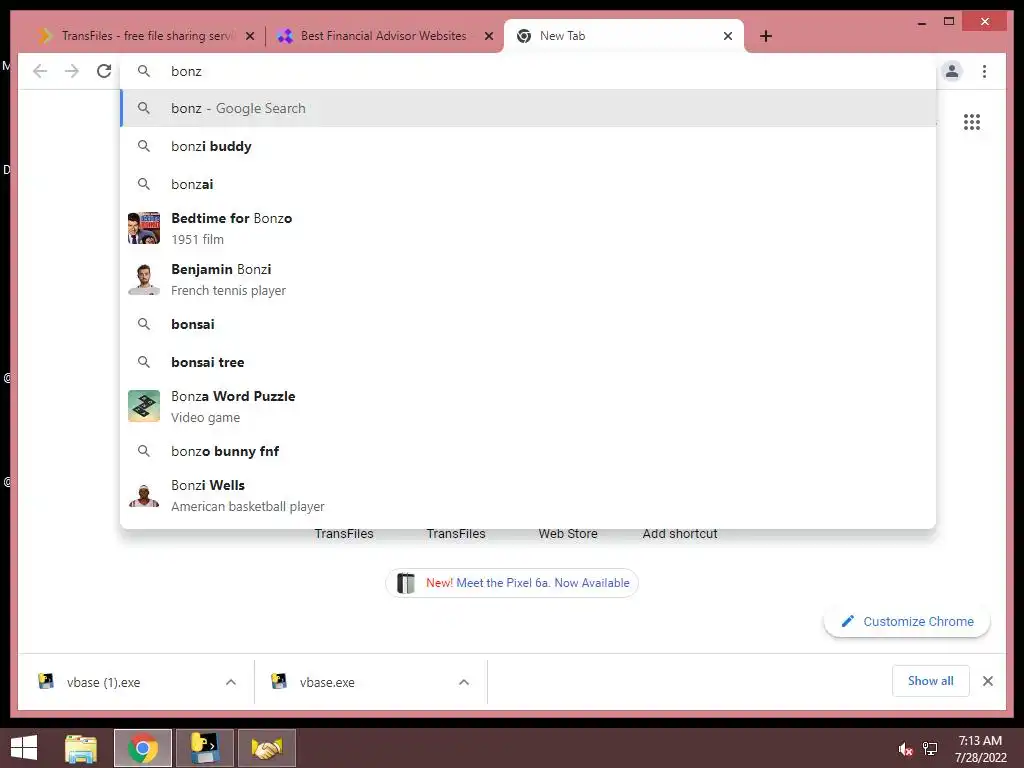Switch to Best Financial Advisor Websites tab
This screenshot has width=1024, height=768.
[383, 36]
